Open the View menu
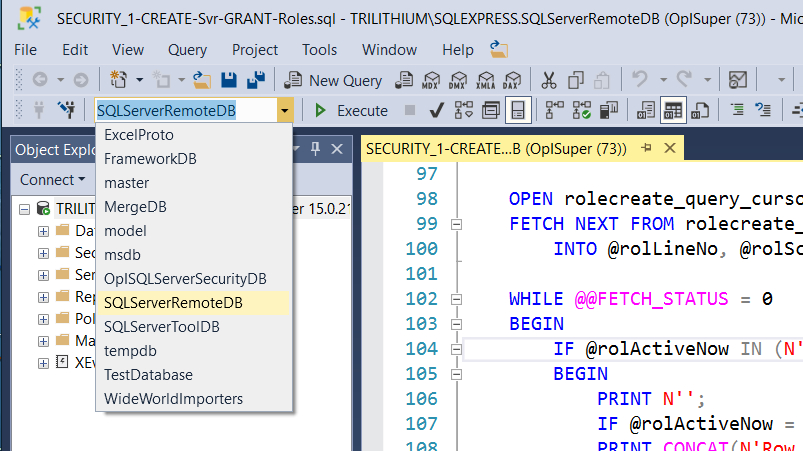This screenshot has height=451, width=803. pos(128,50)
